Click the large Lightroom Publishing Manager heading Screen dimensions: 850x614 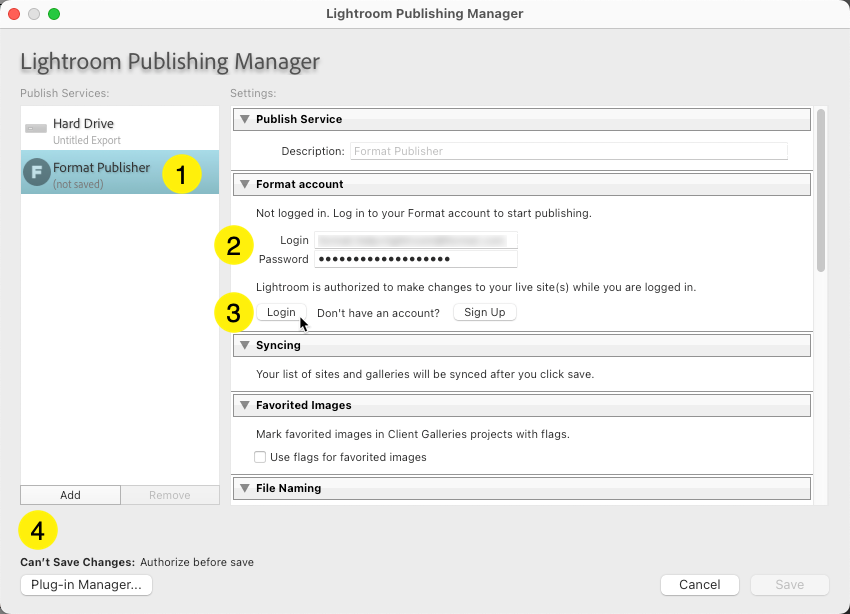pyautogui.click(x=170, y=61)
